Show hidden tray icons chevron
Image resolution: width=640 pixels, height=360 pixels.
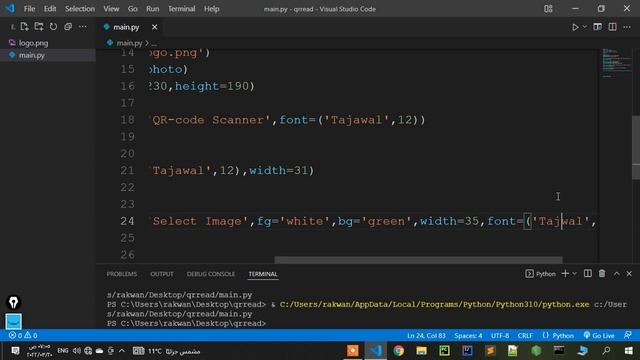(122, 351)
